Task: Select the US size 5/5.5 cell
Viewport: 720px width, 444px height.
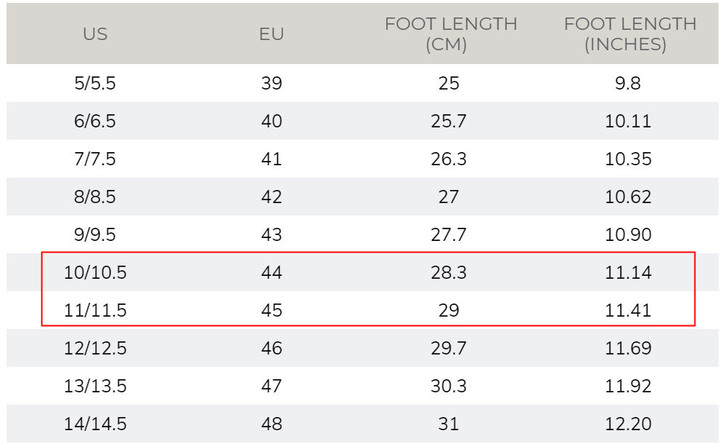Action: 95,83
